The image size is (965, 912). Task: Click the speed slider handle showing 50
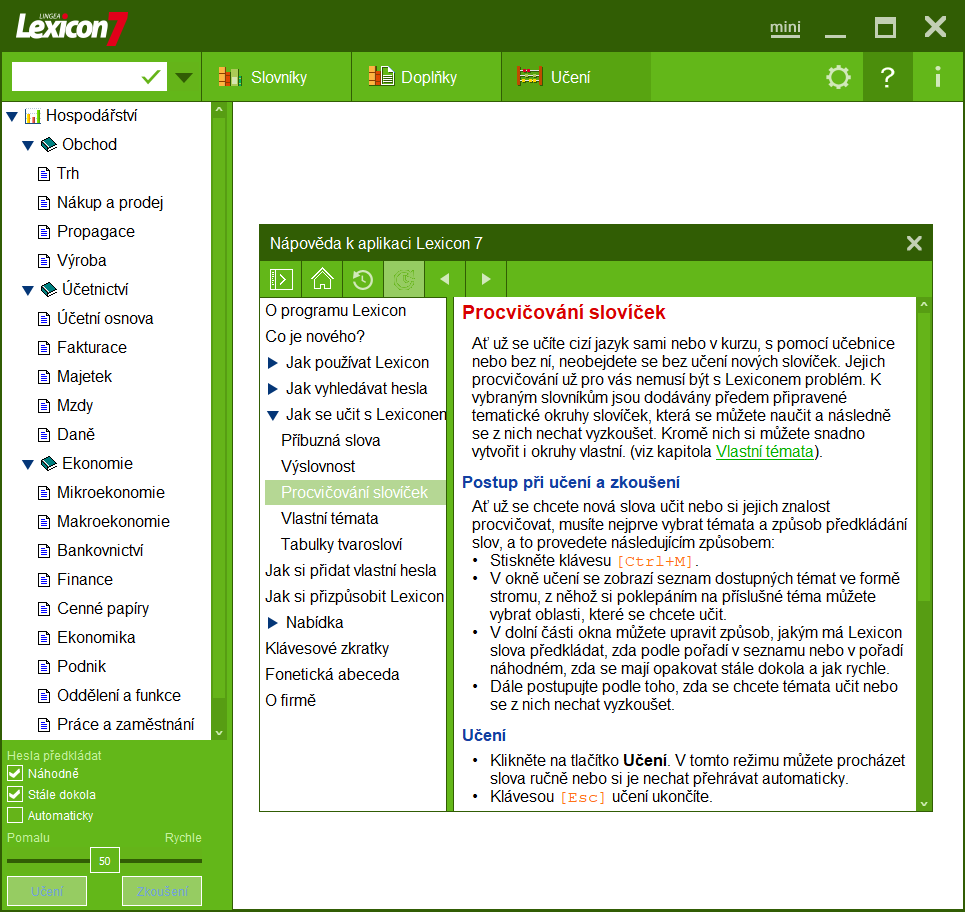tap(105, 860)
